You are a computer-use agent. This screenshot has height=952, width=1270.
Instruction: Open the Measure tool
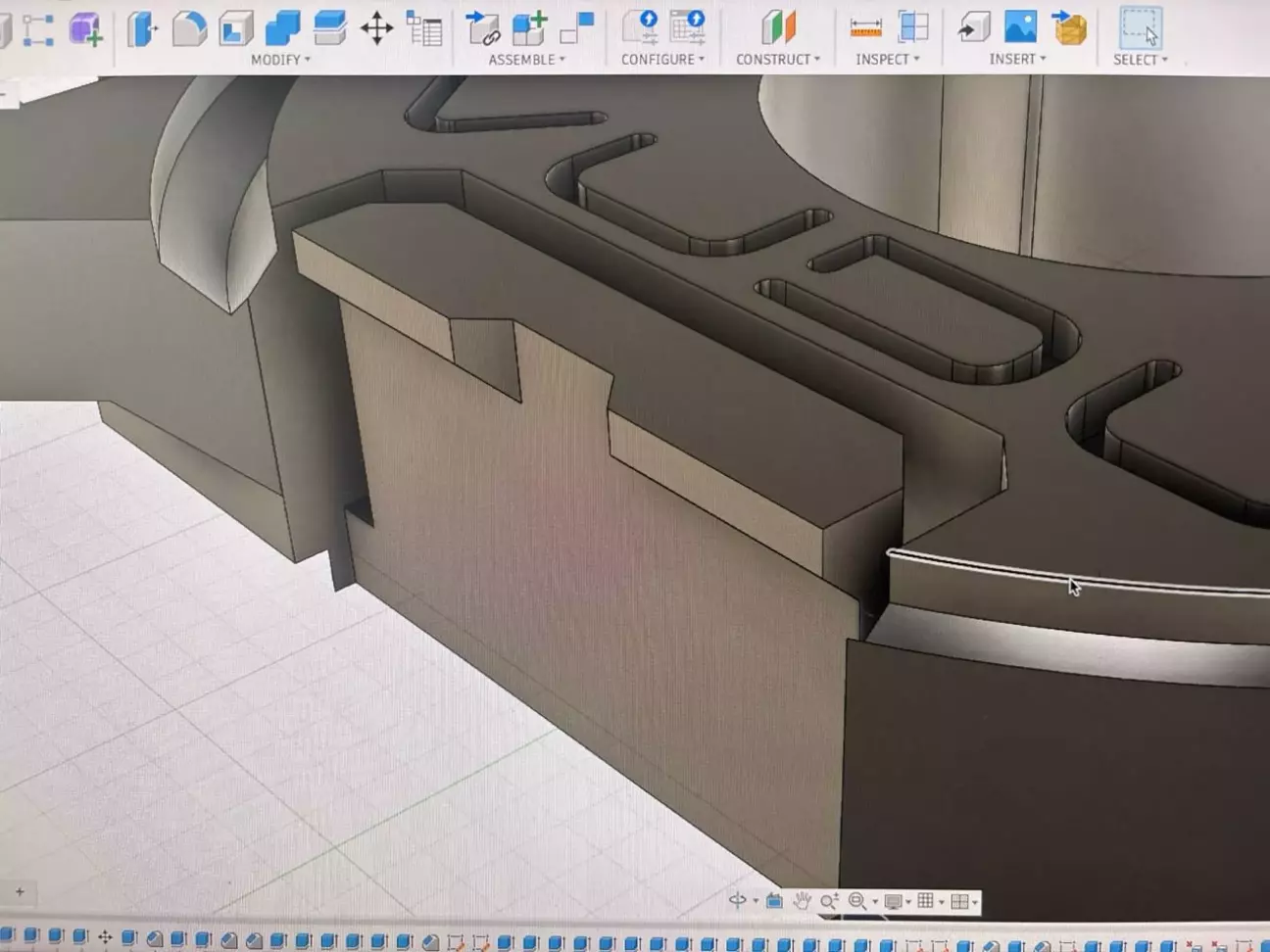[x=865, y=27]
